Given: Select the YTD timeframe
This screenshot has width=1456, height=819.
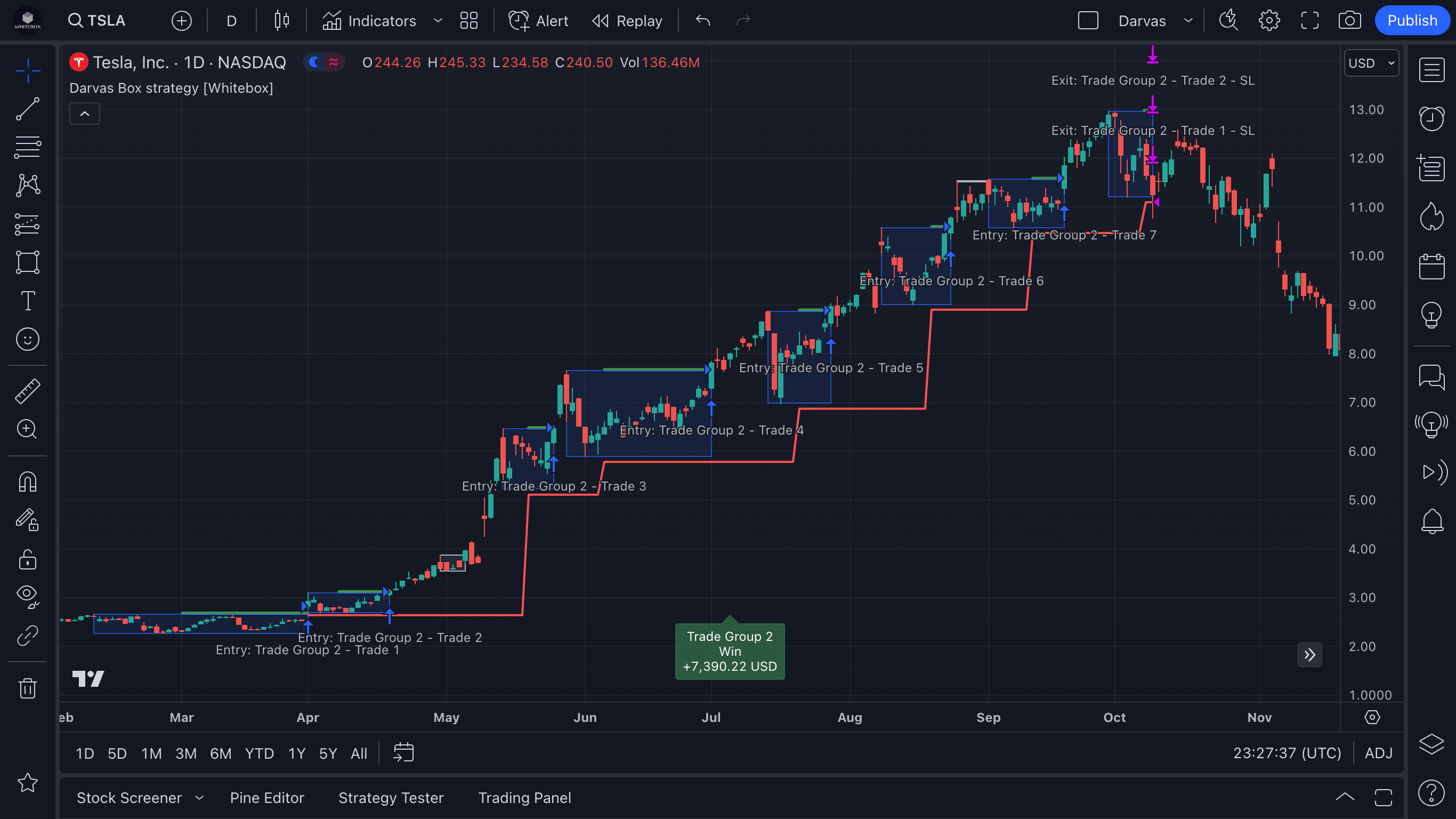Looking at the screenshot, I should 259,753.
